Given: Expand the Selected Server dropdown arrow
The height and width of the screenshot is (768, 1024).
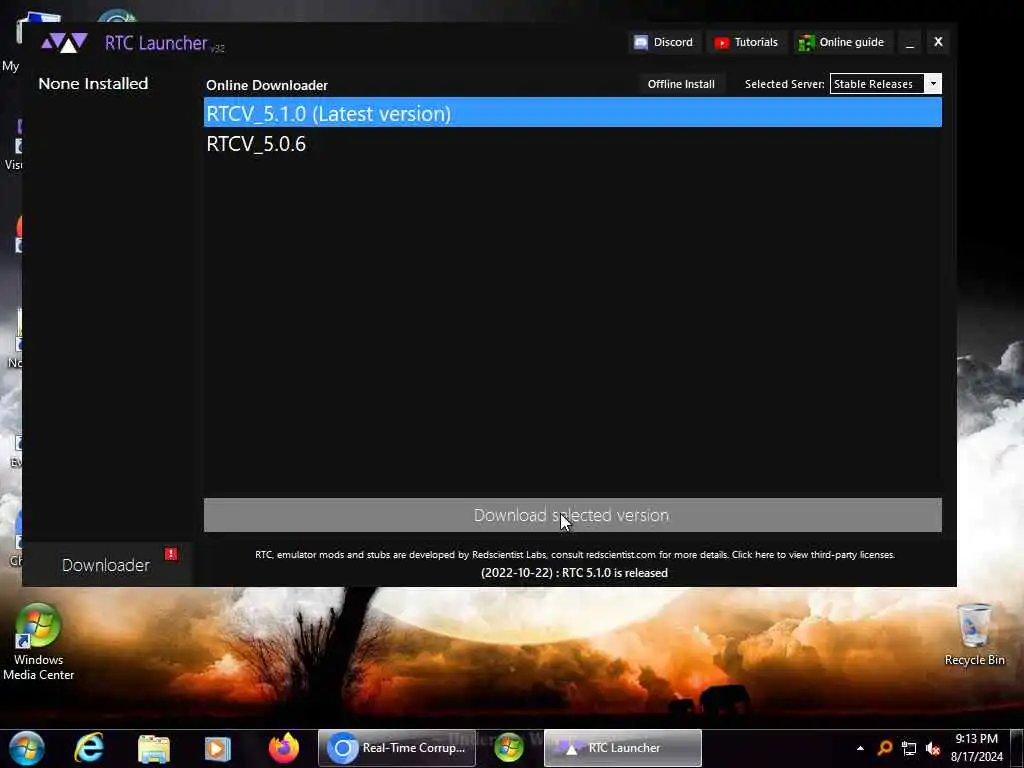Looking at the screenshot, I should [933, 84].
